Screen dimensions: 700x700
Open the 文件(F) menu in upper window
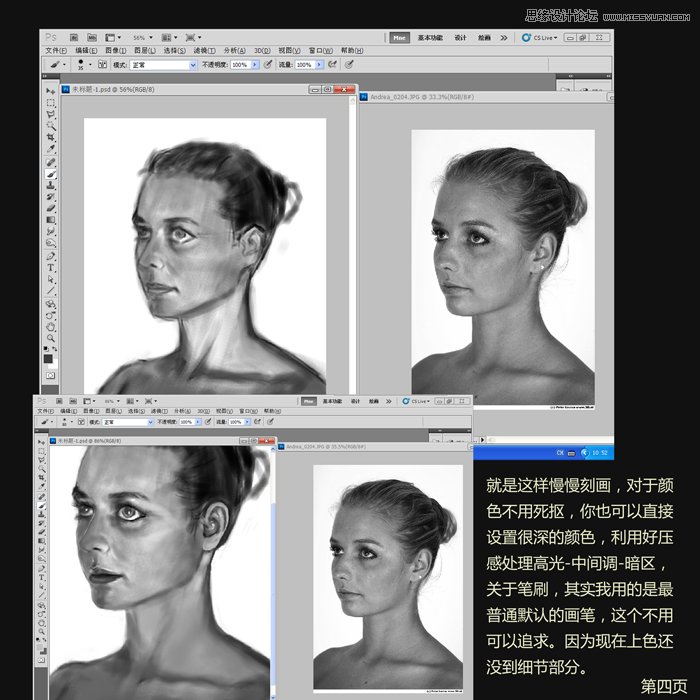click(56, 50)
